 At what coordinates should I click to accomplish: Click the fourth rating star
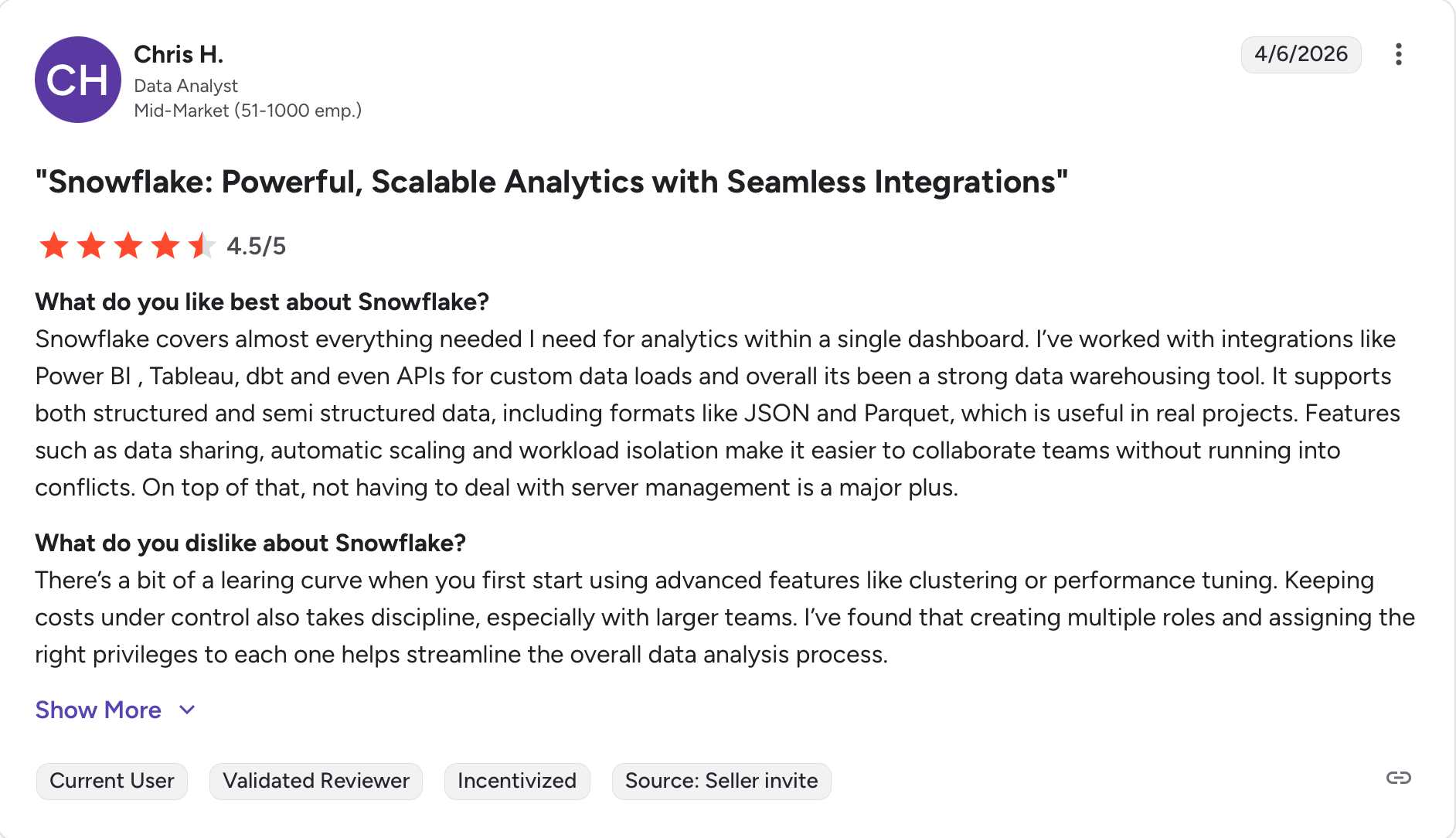click(165, 246)
